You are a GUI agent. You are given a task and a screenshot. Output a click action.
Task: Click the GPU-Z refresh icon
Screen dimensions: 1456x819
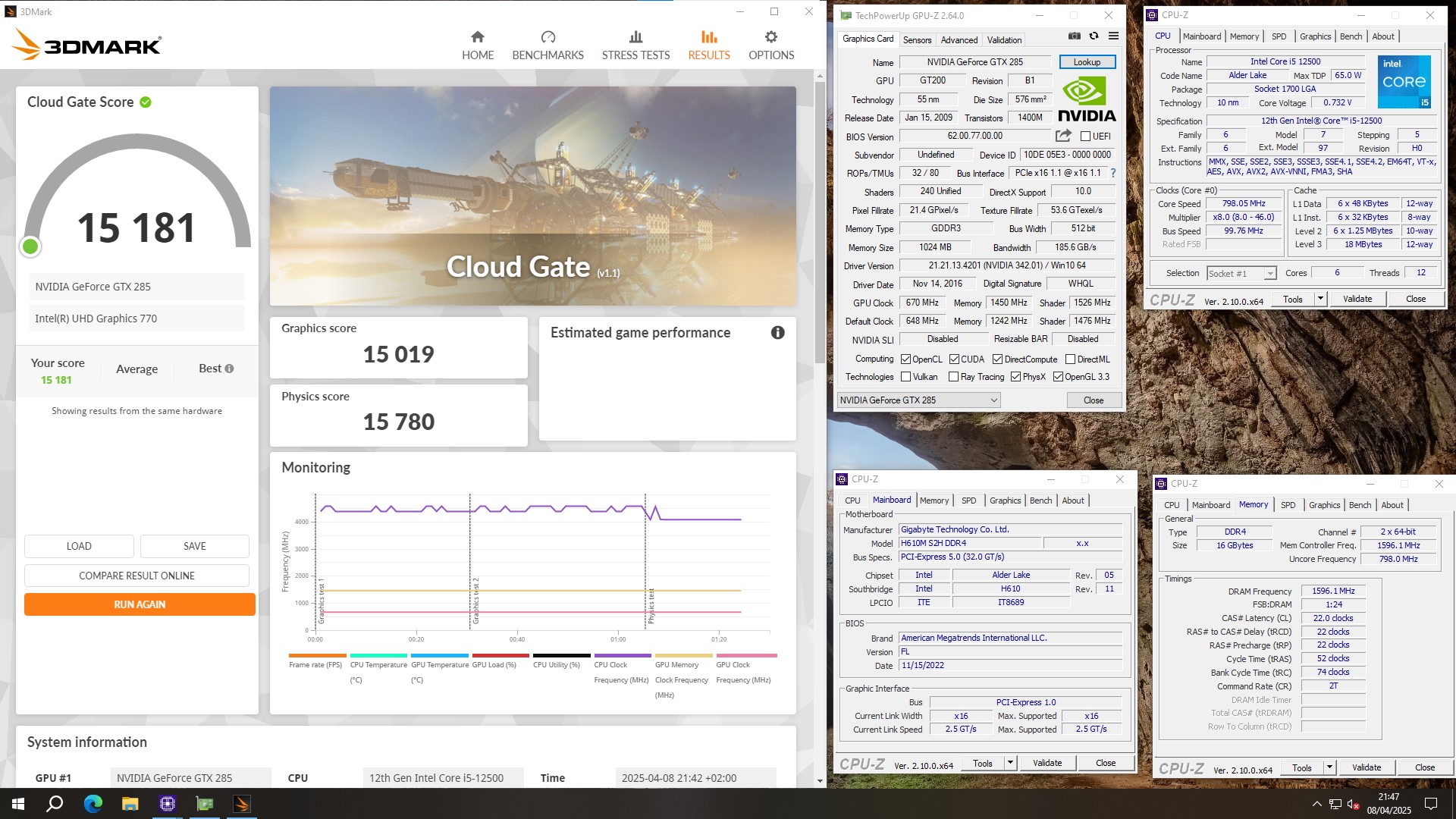click(1094, 36)
